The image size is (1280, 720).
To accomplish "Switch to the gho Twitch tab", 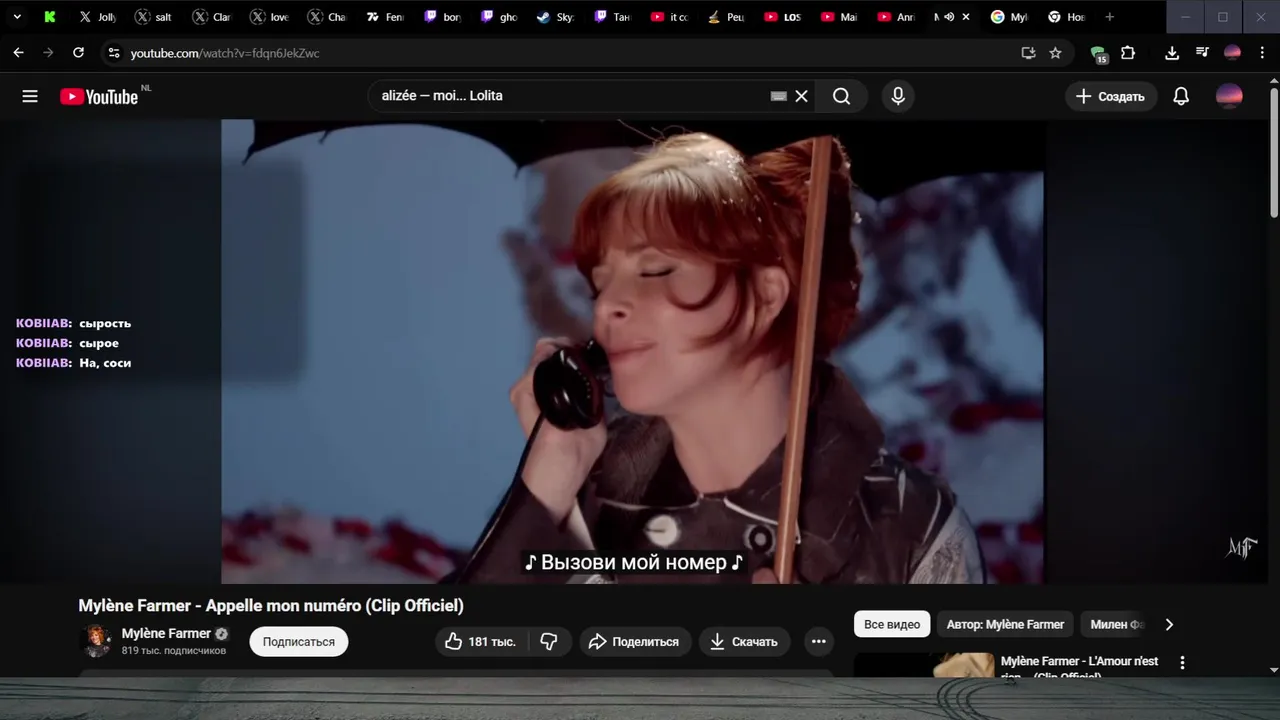I will click(499, 17).
